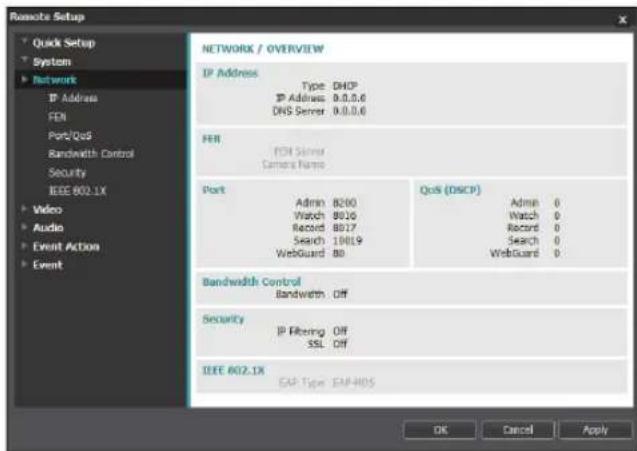Click the DNS Server label
This screenshot has height=451, width=637.
pyautogui.click(x=299, y=111)
